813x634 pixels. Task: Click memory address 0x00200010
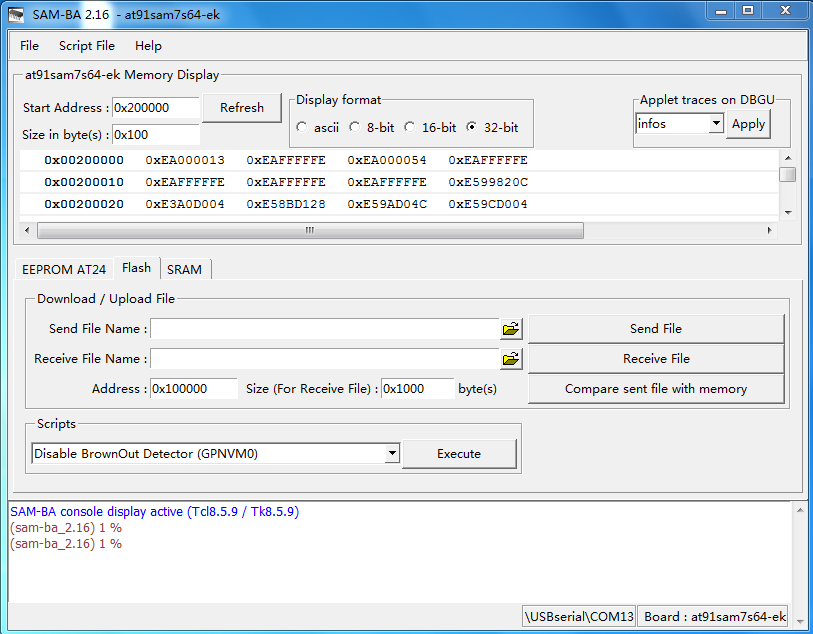(84, 182)
